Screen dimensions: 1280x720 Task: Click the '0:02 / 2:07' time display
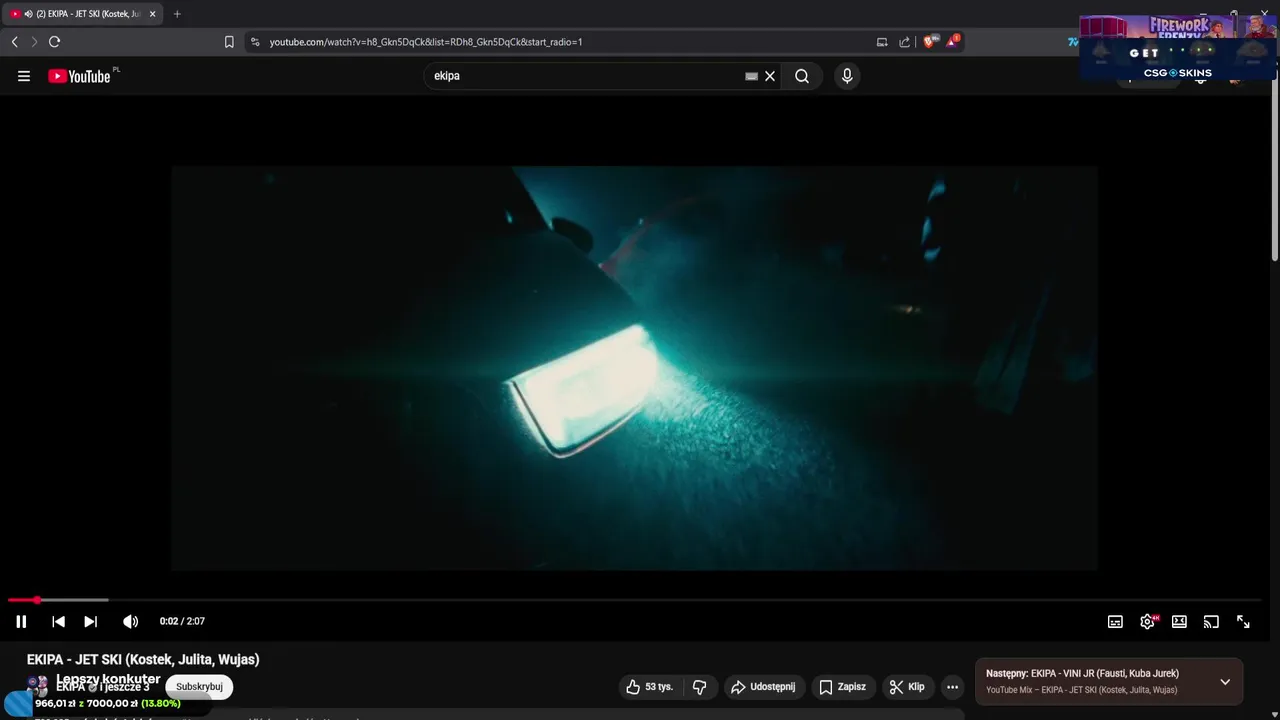pyautogui.click(x=182, y=621)
